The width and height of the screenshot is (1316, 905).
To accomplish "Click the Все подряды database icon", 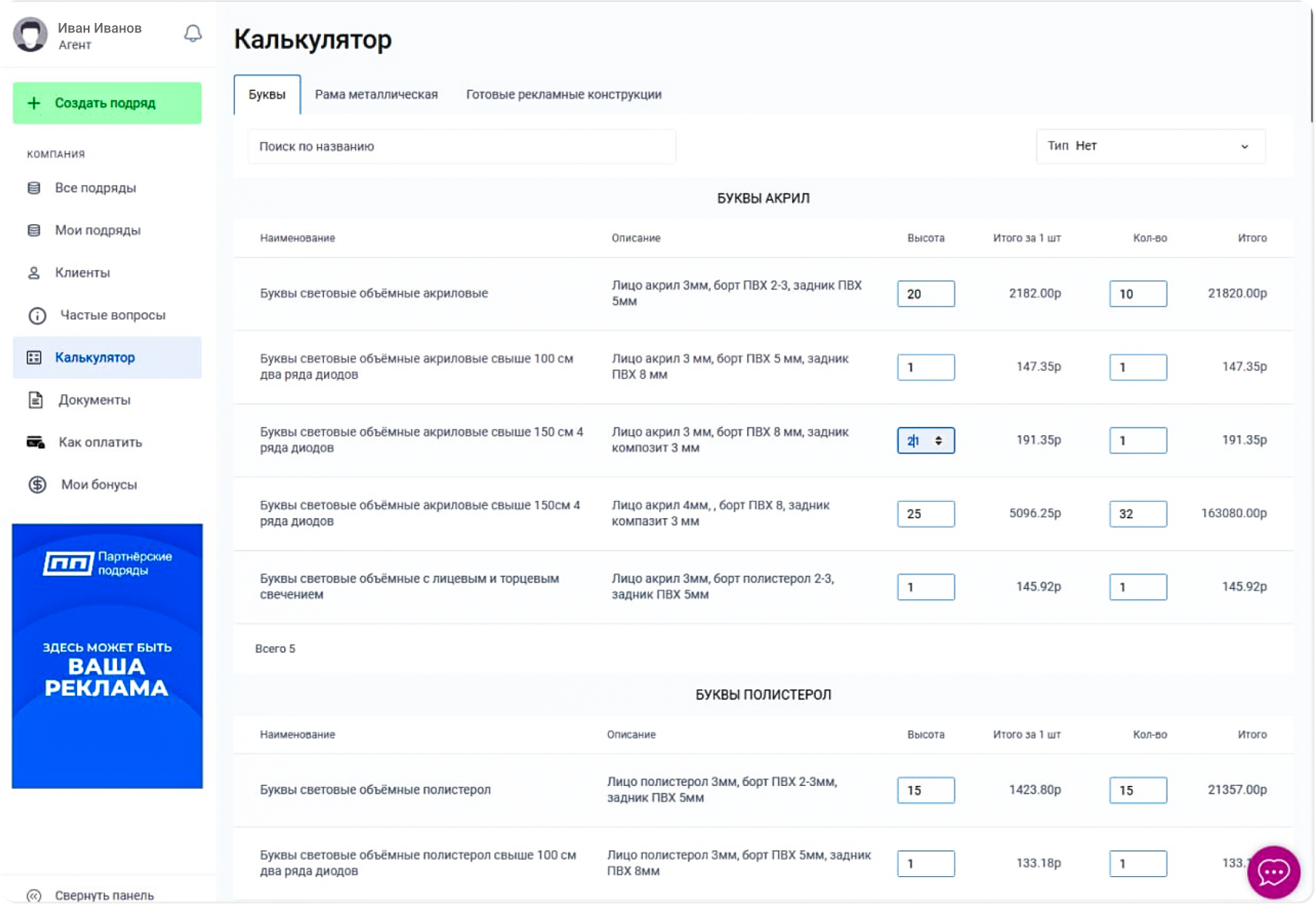I will point(34,188).
